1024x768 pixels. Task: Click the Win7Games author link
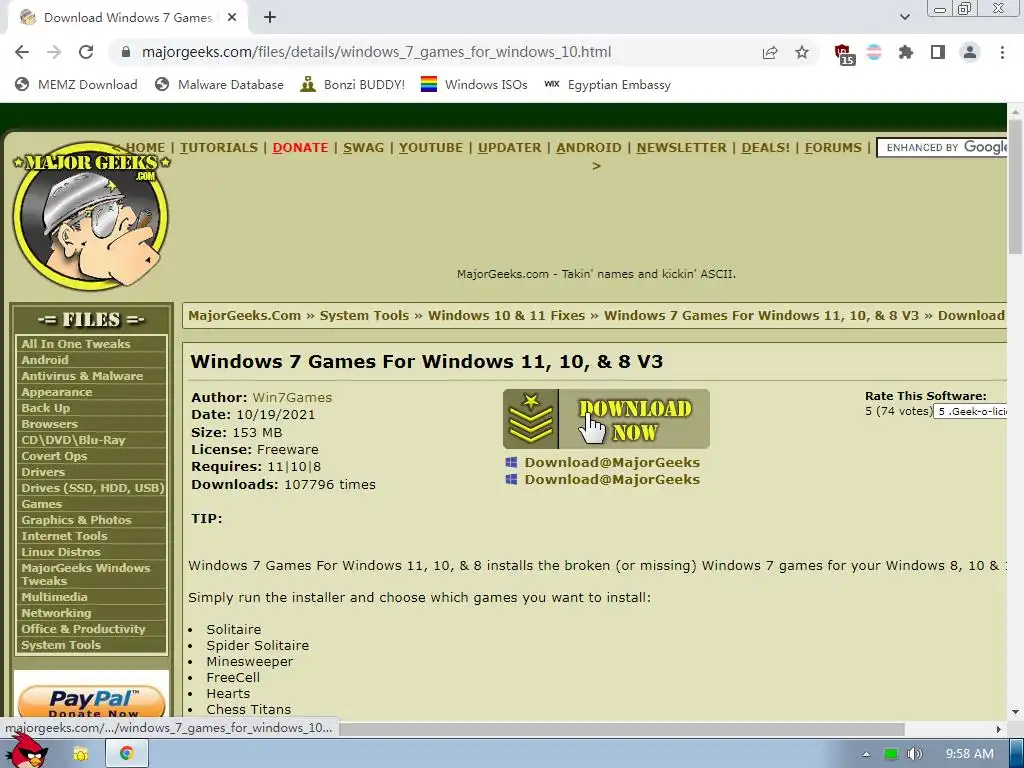(x=292, y=397)
